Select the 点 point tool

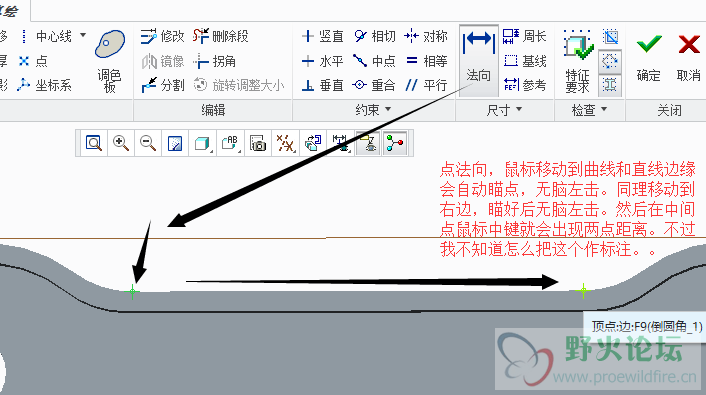click(x=33, y=61)
